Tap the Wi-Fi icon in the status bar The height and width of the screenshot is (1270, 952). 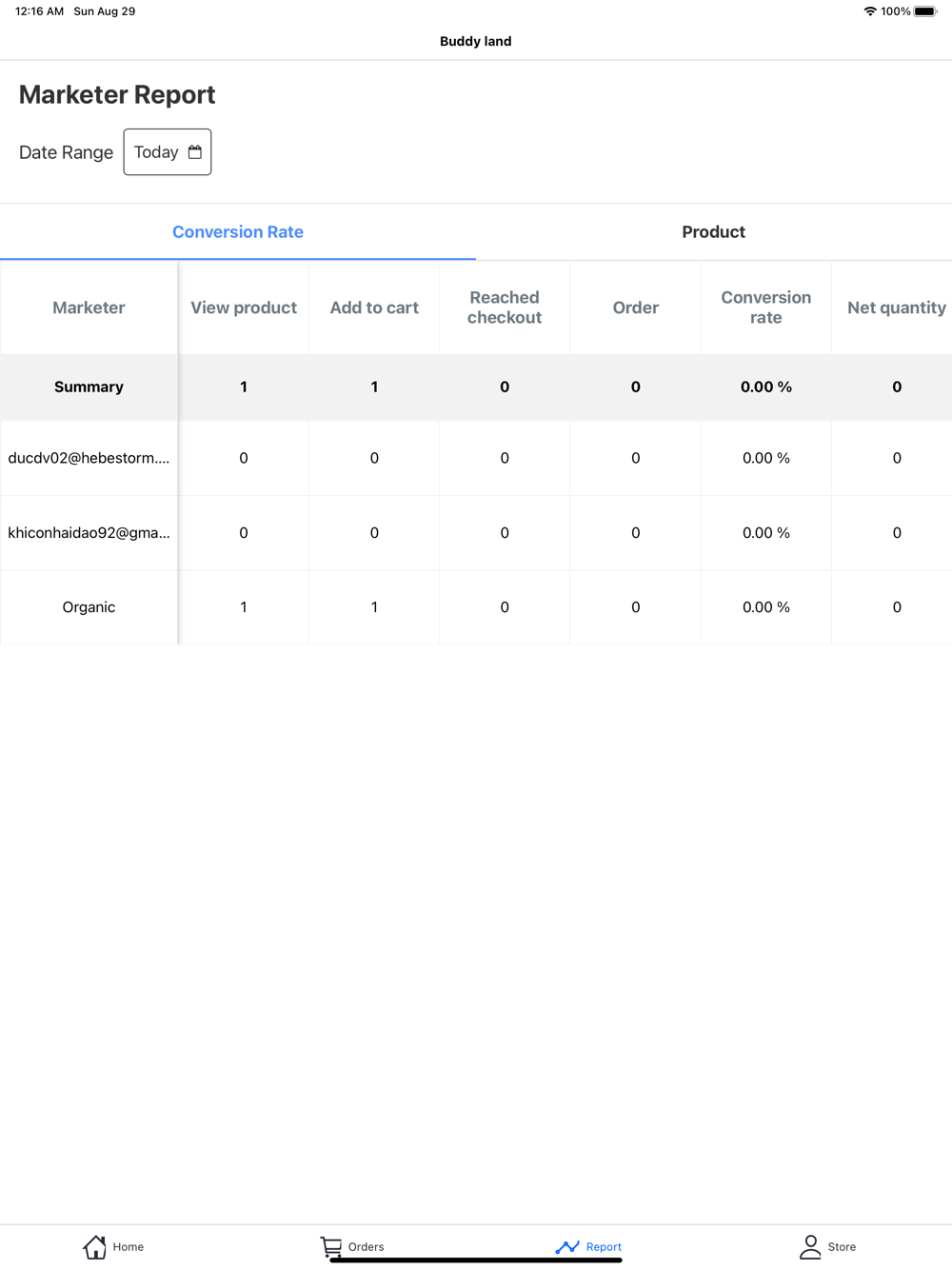(x=869, y=11)
